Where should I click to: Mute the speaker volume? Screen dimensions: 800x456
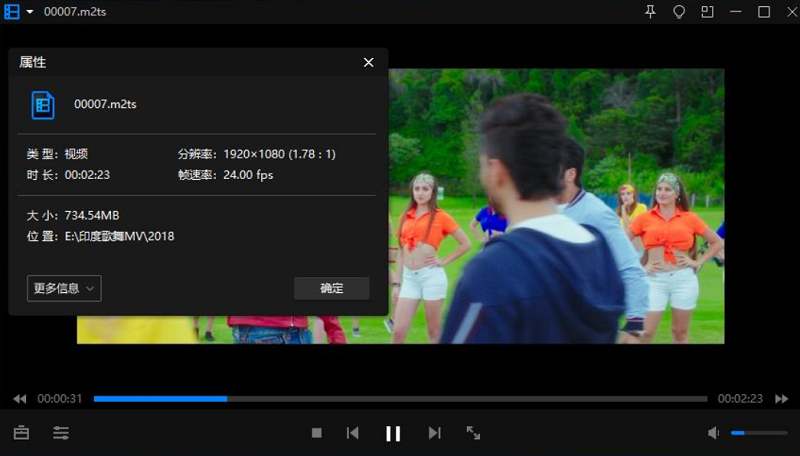[714, 433]
